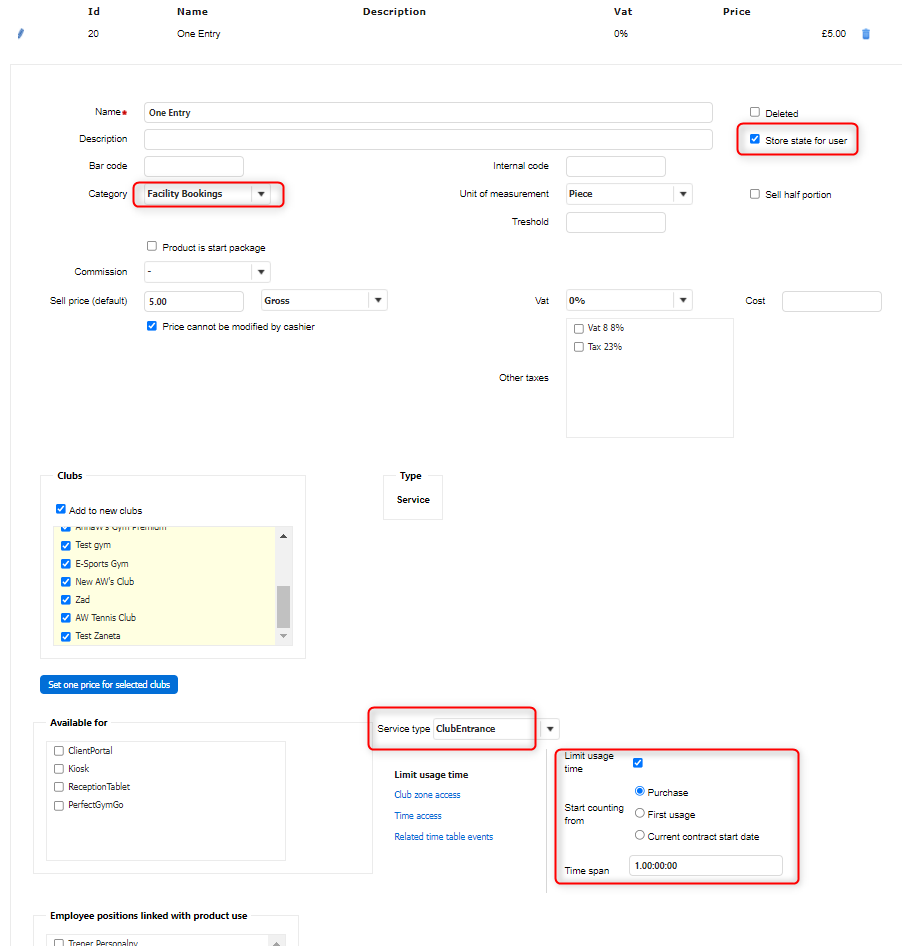This screenshot has height=946, width=902.
Task: Click the Bar code input field
Action: click(x=194, y=166)
